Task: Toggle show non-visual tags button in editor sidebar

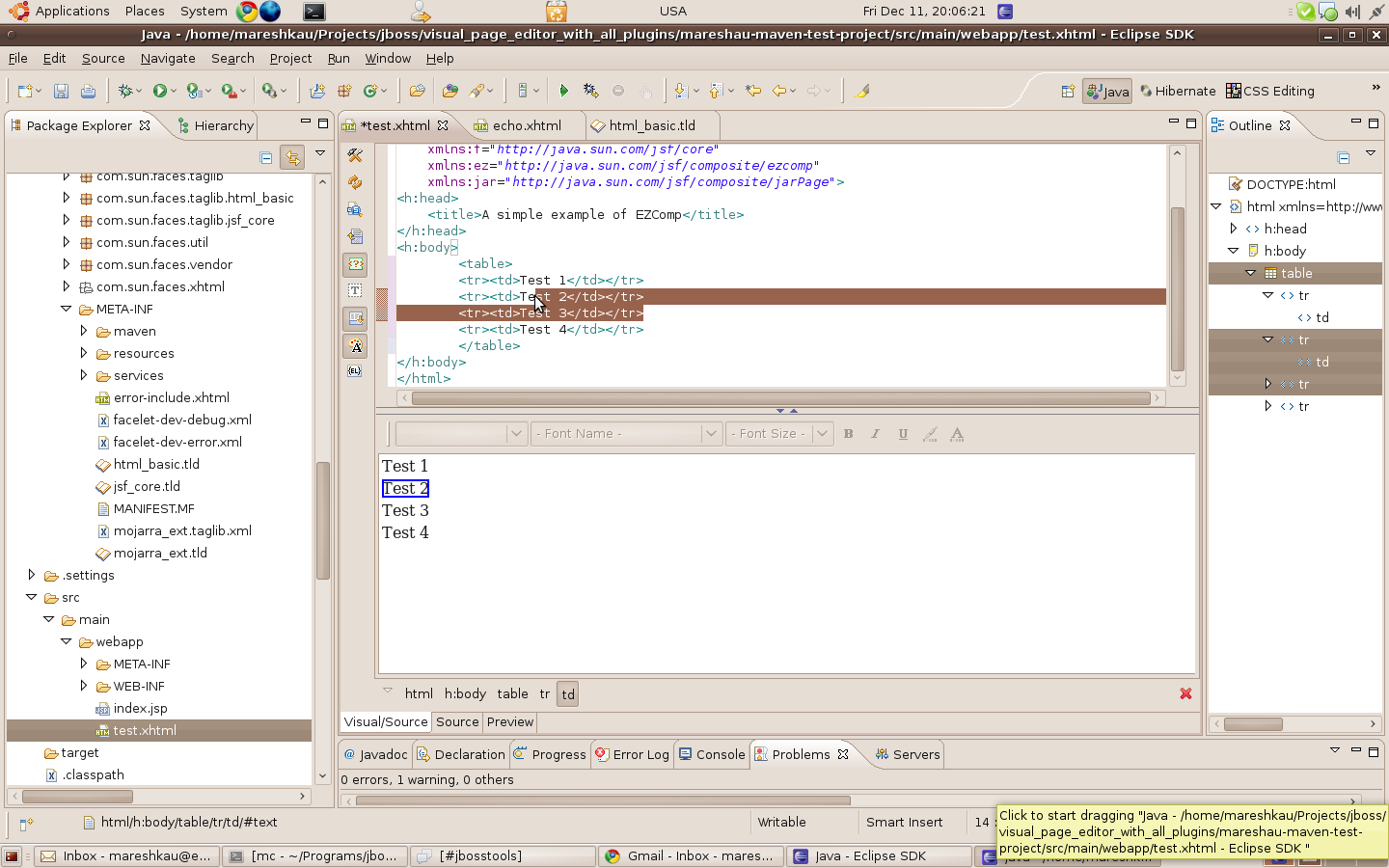Action: point(355,263)
